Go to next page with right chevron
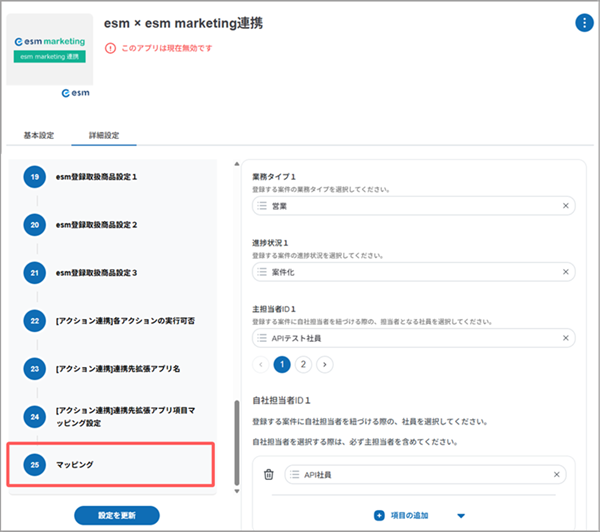600x532 pixels. tap(324, 364)
